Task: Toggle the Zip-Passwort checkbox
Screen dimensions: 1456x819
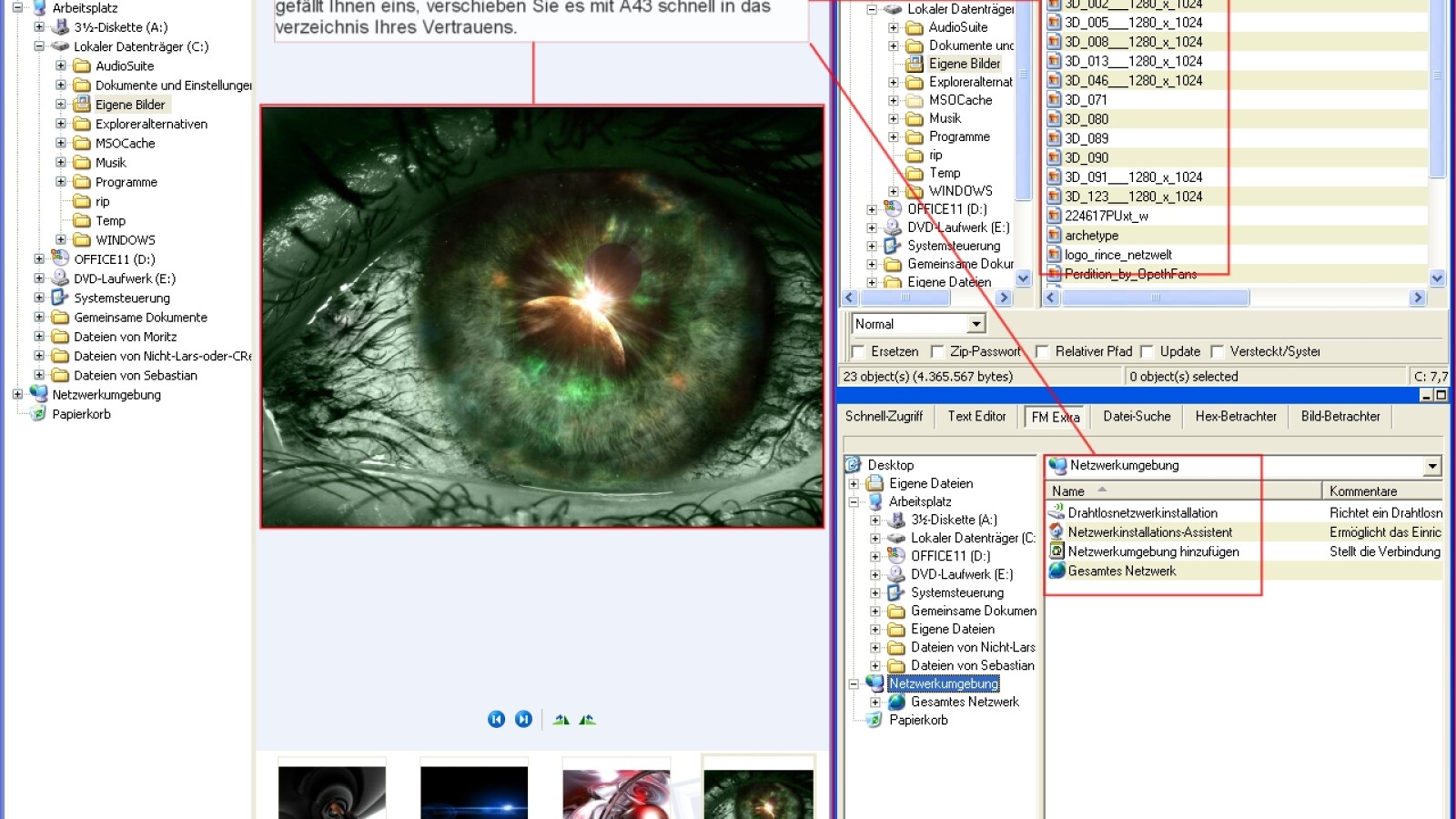Action: pyautogui.click(x=936, y=351)
